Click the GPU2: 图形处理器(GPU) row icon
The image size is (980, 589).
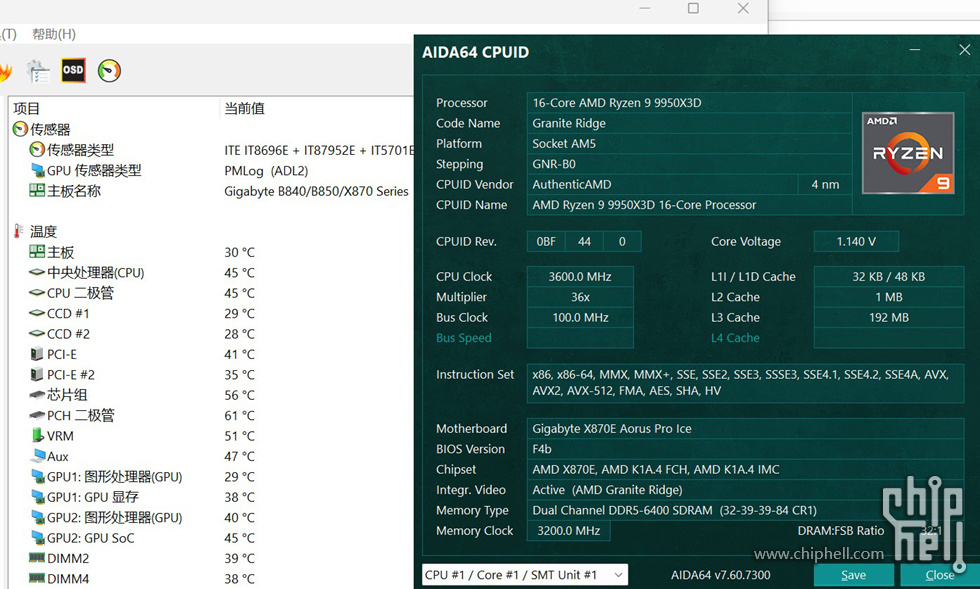(x=37, y=517)
